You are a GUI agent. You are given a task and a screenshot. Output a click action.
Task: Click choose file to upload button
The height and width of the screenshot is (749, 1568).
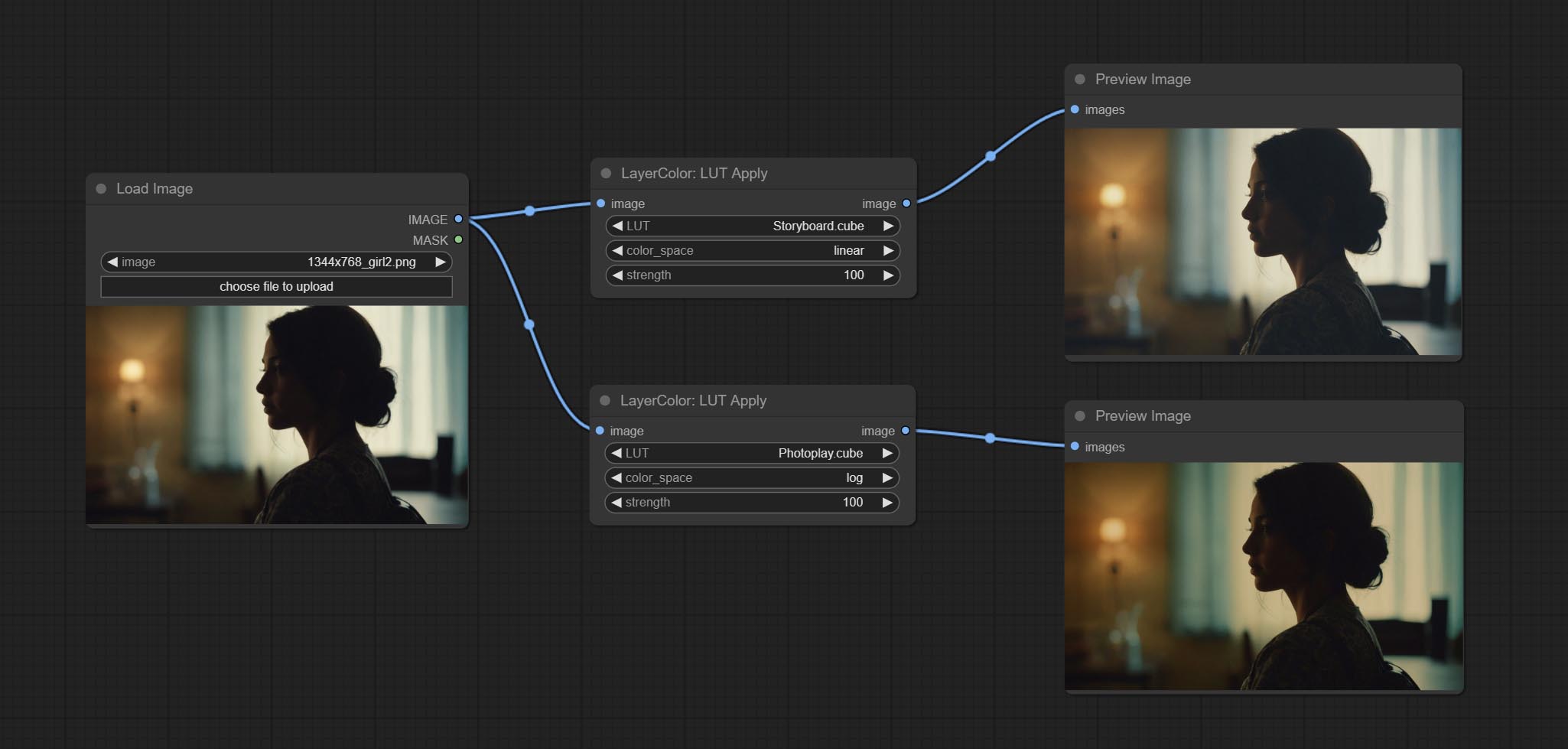(276, 287)
